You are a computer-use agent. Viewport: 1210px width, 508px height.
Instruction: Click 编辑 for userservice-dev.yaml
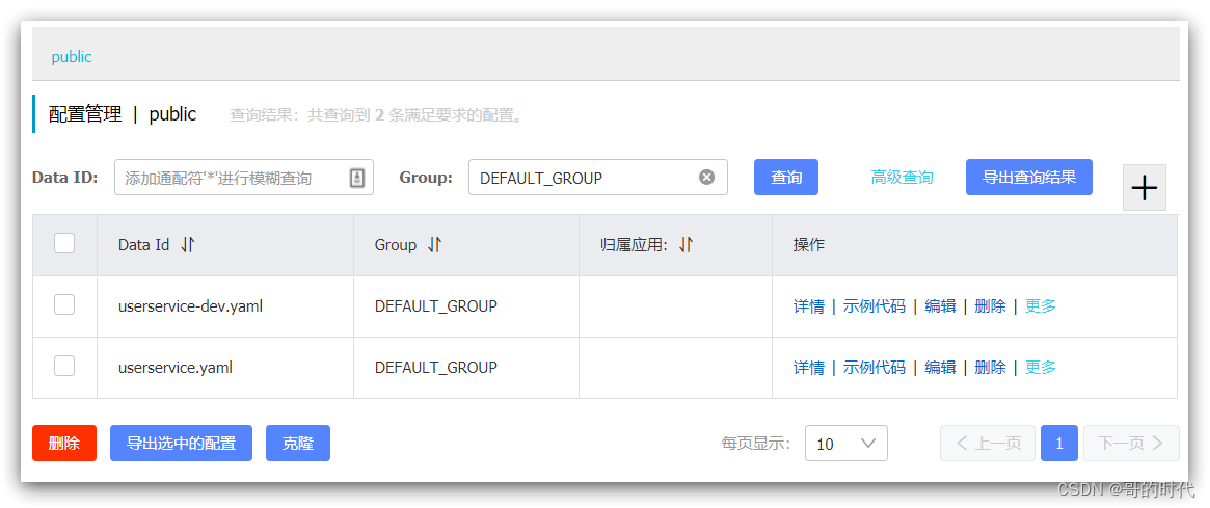coord(940,306)
